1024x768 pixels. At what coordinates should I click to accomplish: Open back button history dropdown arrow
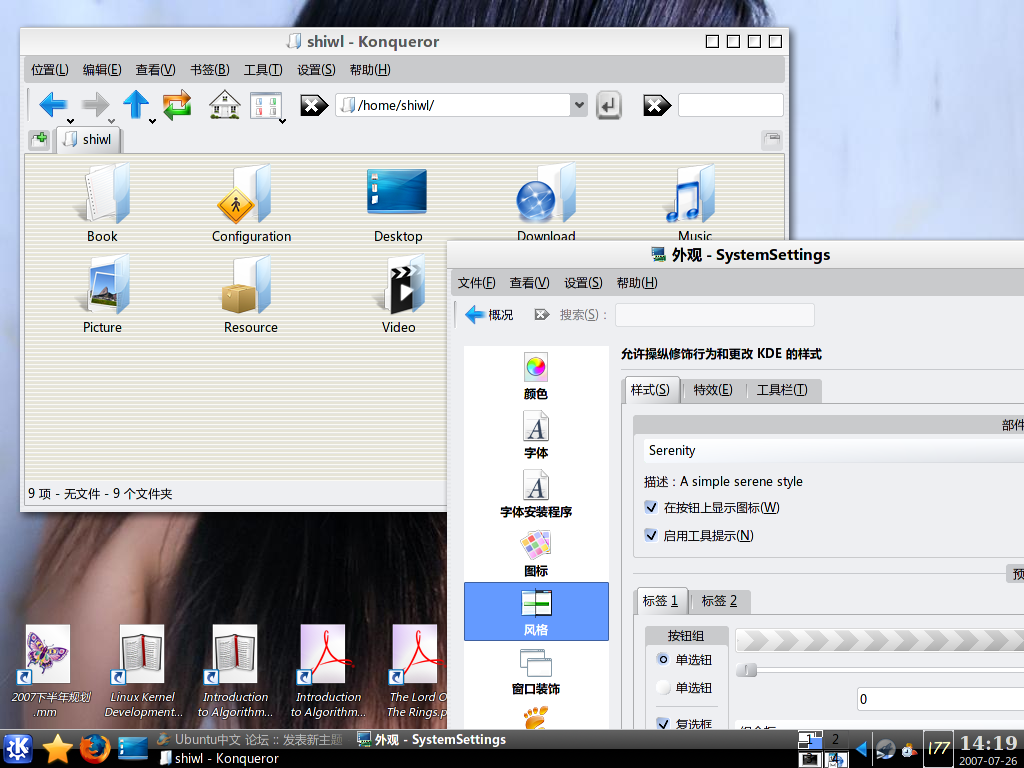coord(71,121)
